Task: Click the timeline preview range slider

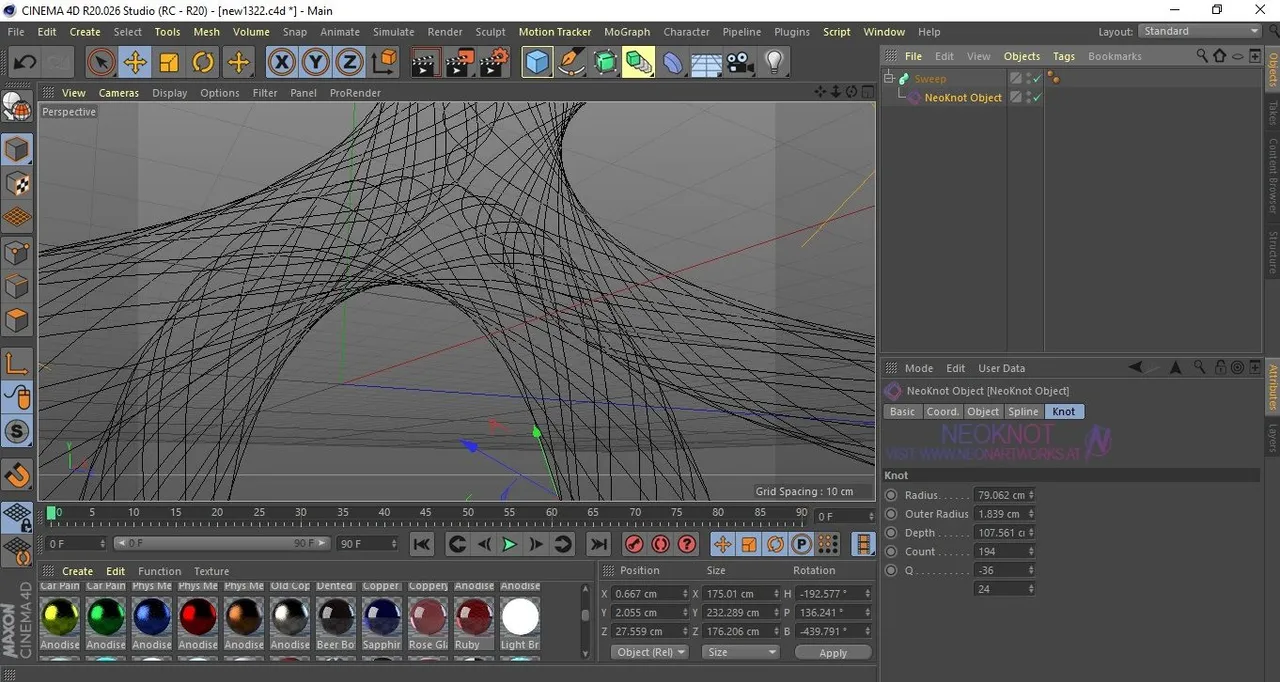Action: [x=221, y=544]
